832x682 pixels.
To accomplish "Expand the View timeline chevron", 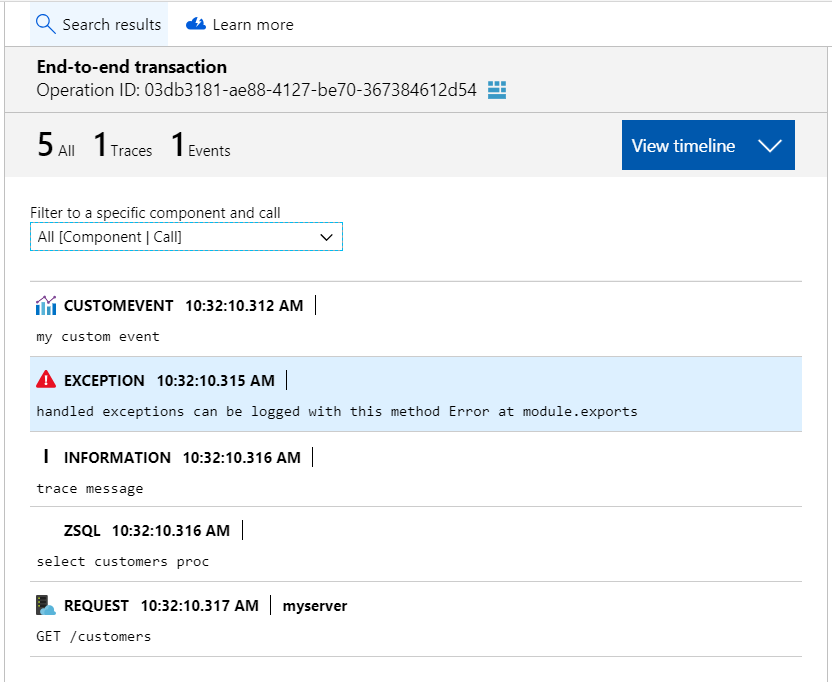I will tap(770, 145).
